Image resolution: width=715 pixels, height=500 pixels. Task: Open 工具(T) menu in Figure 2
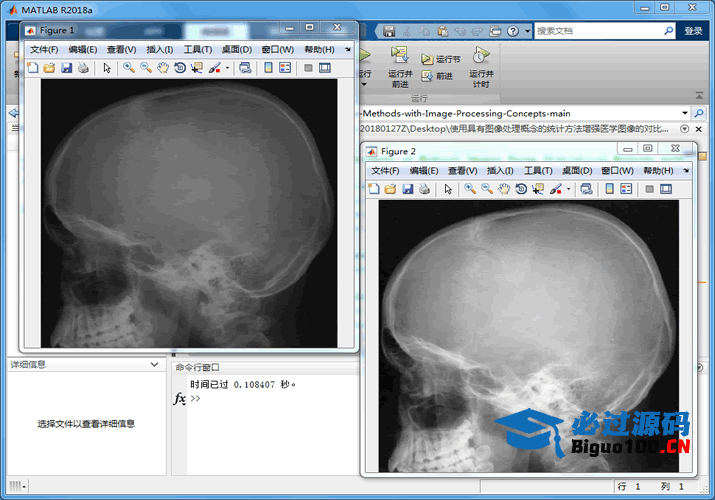point(539,171)
